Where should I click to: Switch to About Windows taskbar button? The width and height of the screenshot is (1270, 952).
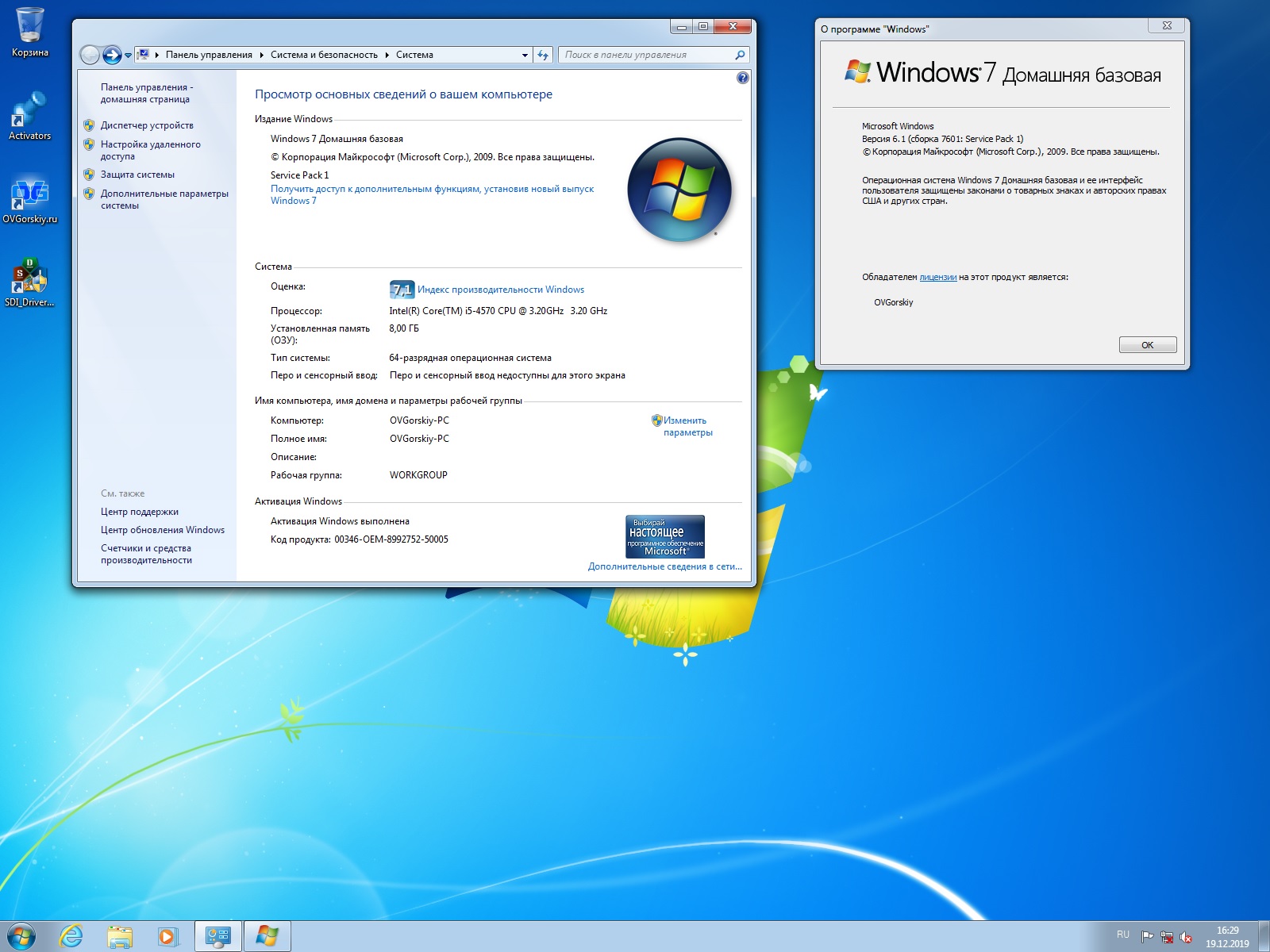coord(267,937)
